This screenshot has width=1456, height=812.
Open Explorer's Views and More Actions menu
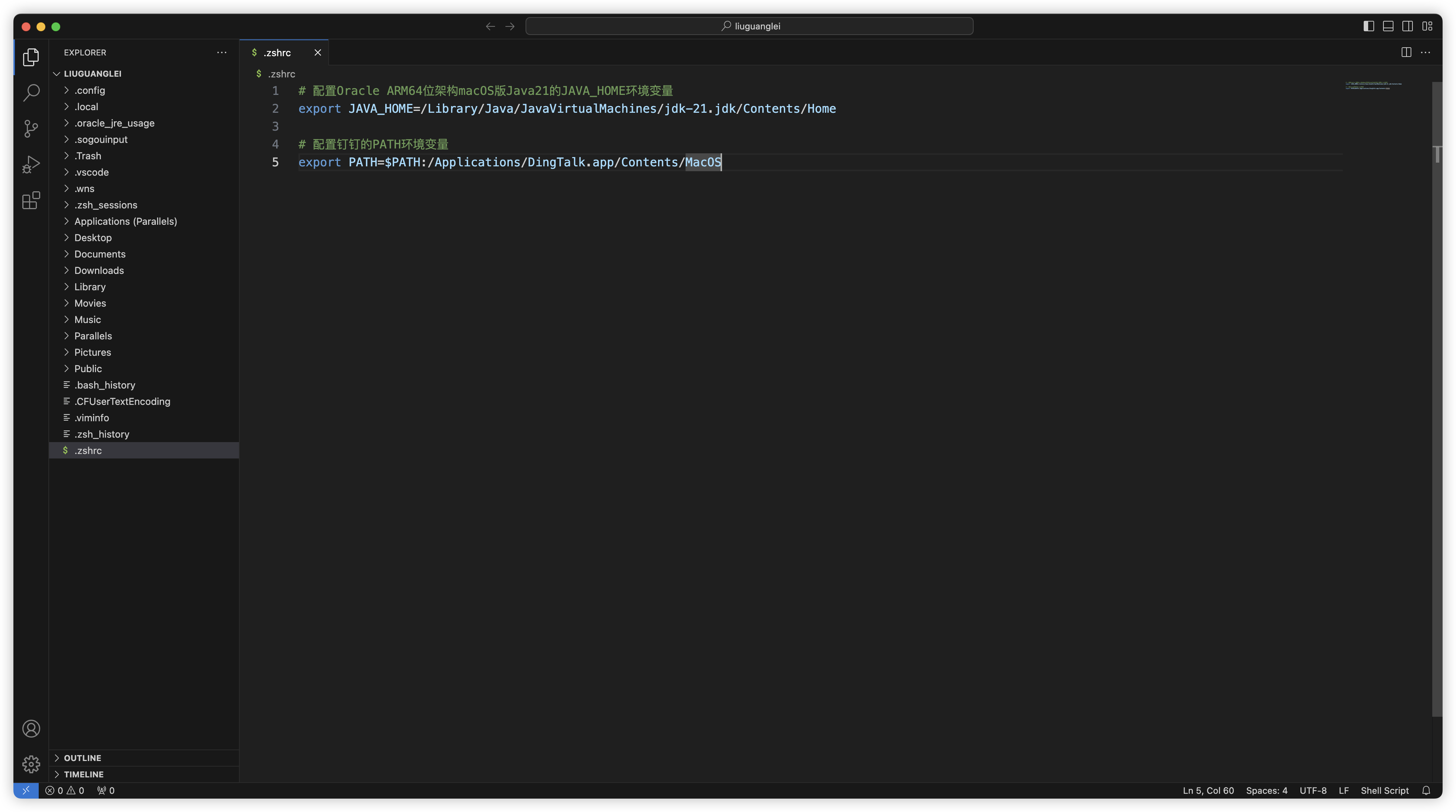pyautogui.click(x=221, y=52)
